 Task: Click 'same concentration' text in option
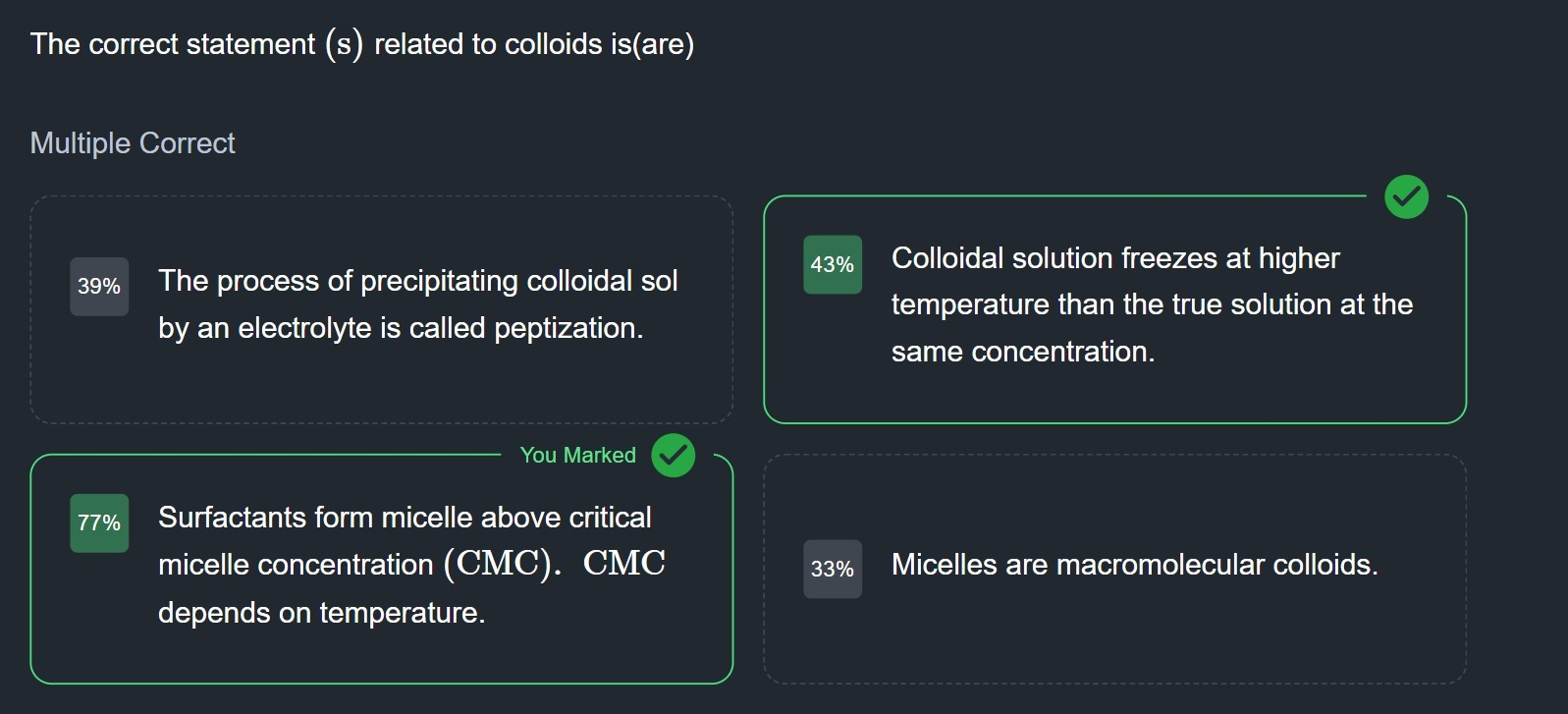[1022, 352]
